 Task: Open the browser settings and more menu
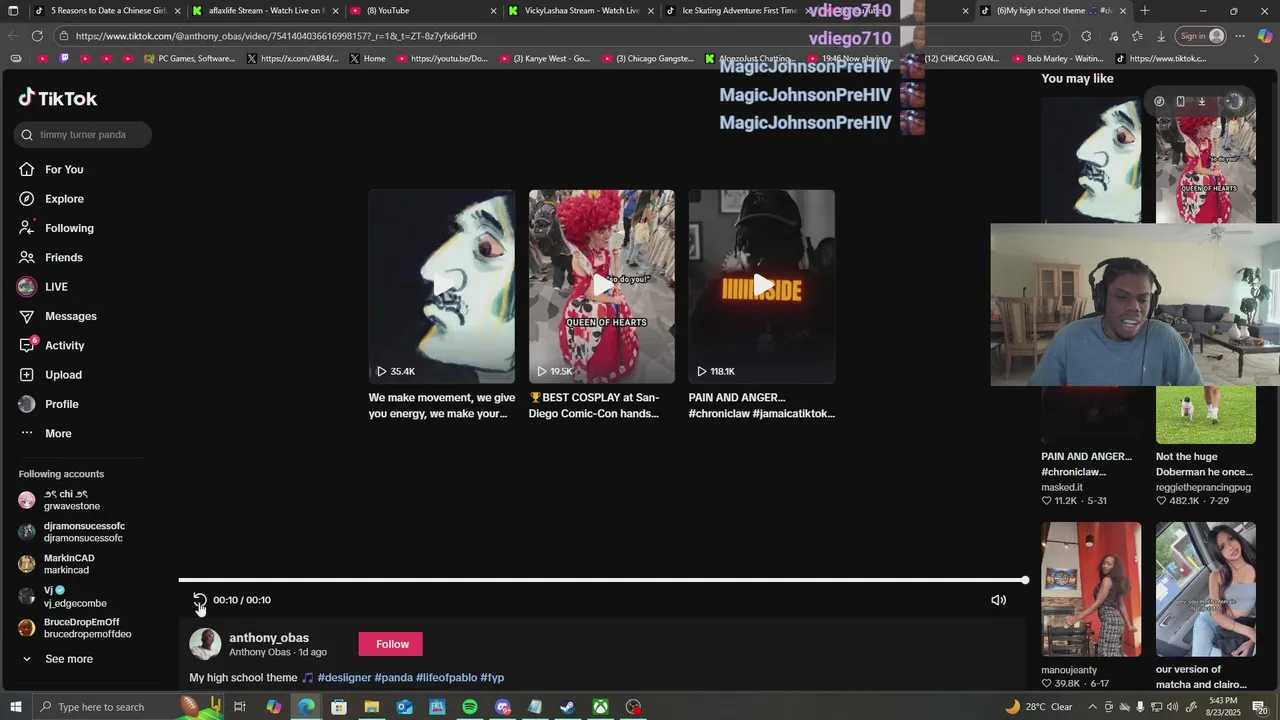pos(1240,36)
